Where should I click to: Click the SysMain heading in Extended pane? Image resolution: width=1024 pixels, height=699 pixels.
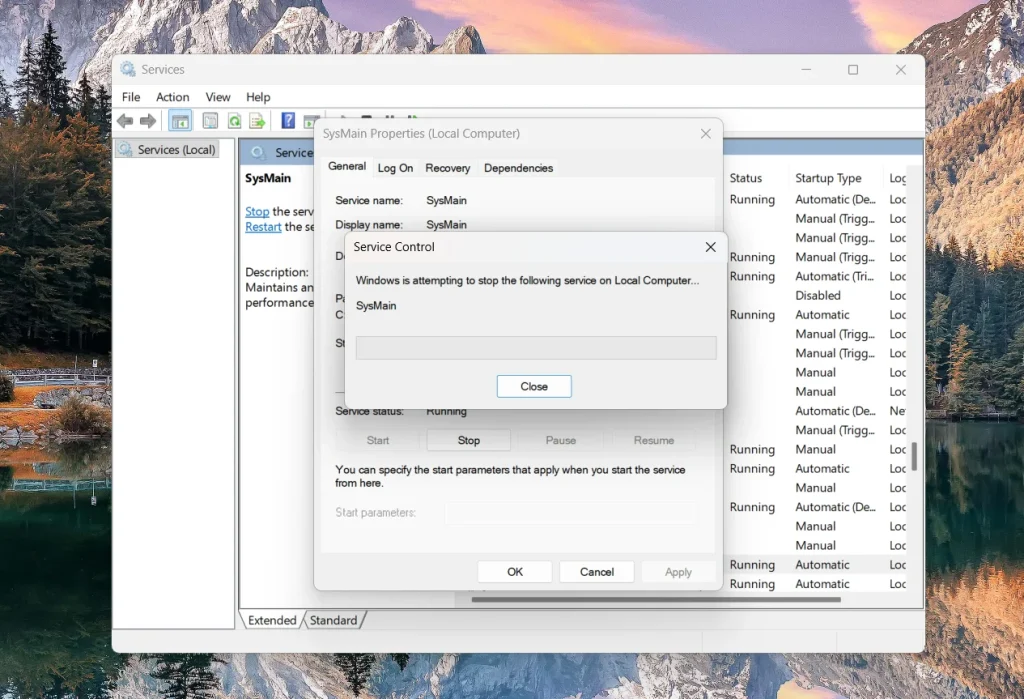pos(268,178)
